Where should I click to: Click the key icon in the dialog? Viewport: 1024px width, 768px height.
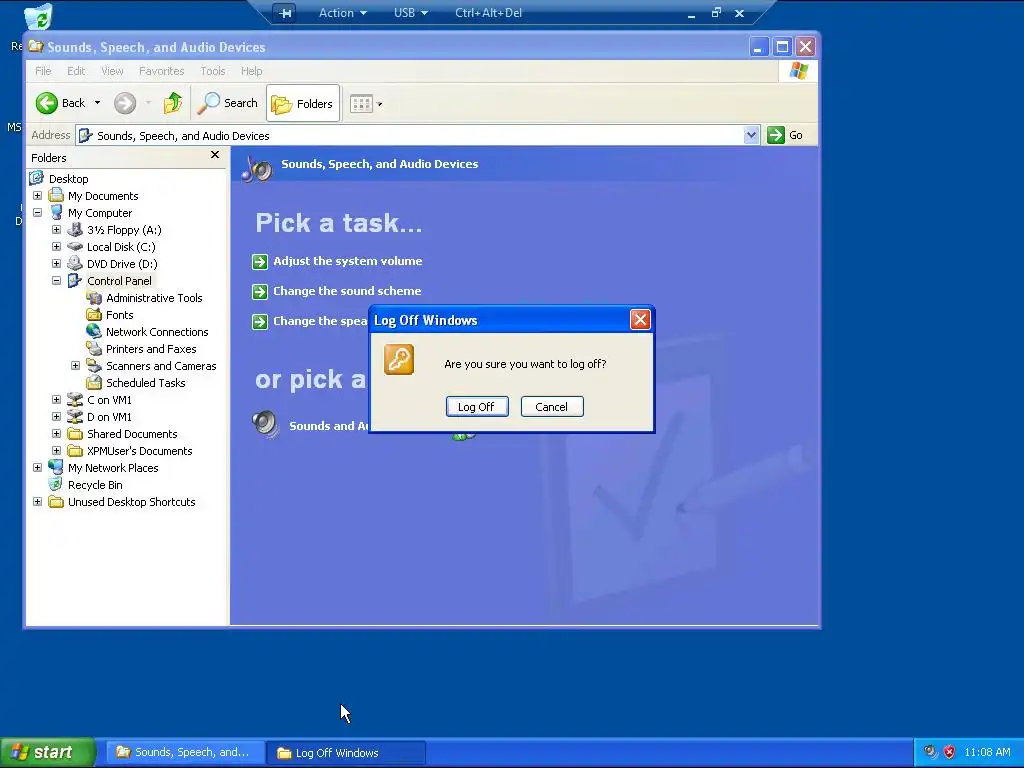(x=399, y=360)
